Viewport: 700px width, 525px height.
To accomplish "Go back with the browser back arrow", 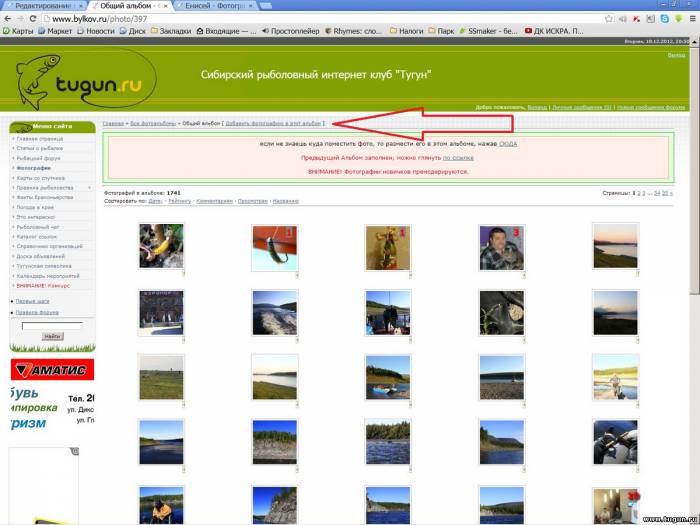I will [x=7, y=19].
